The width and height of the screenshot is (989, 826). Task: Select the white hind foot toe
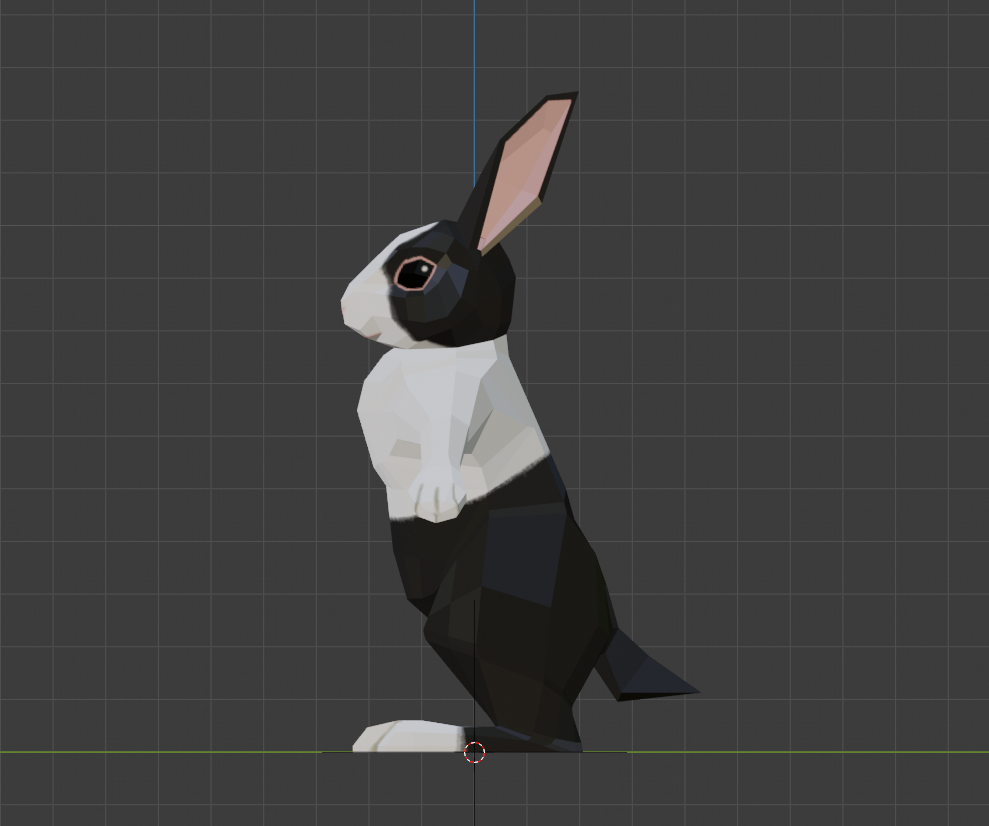click(395, 737)
